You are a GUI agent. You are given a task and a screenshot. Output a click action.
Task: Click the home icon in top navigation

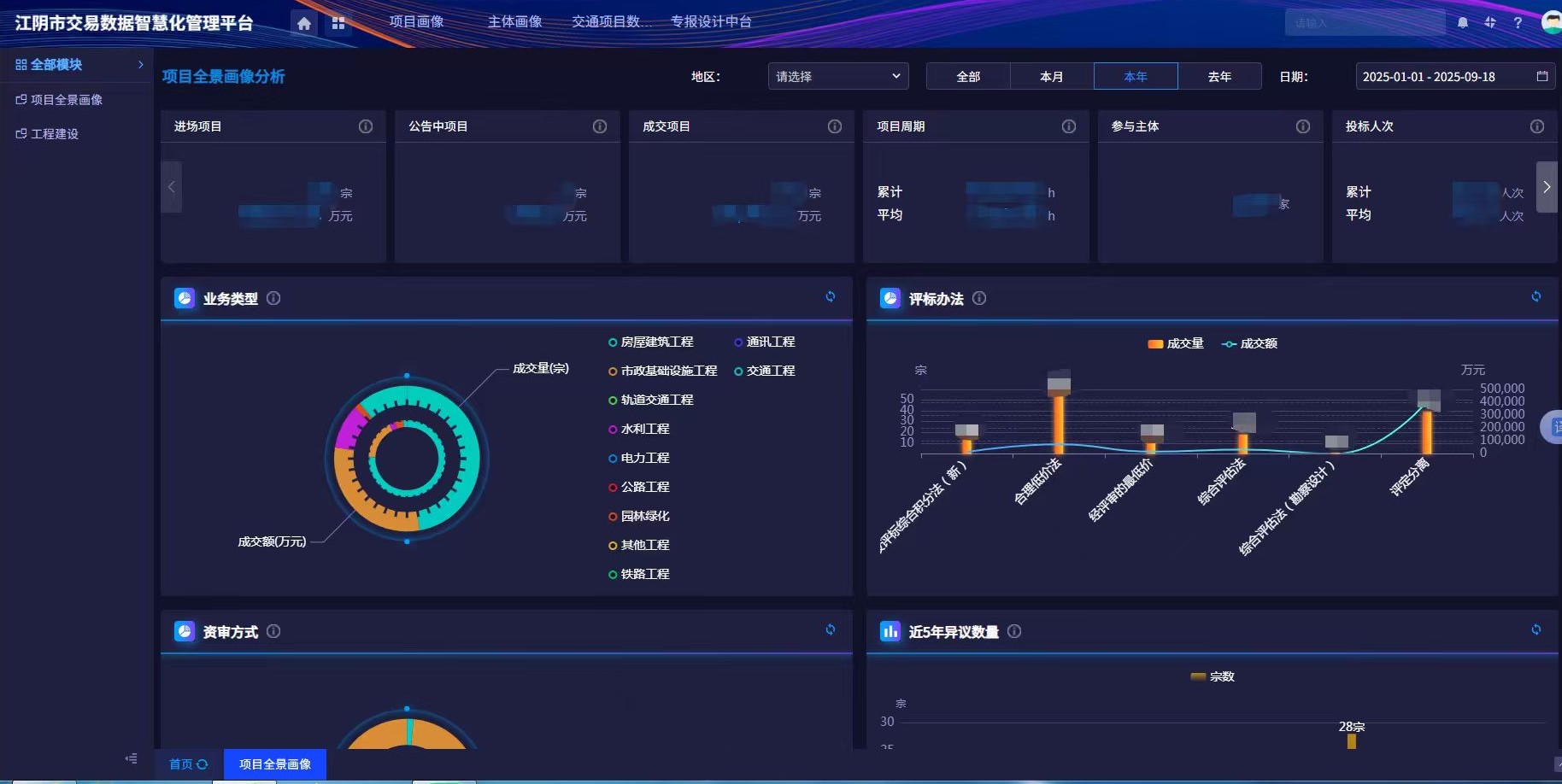click(x=303, y=23)
